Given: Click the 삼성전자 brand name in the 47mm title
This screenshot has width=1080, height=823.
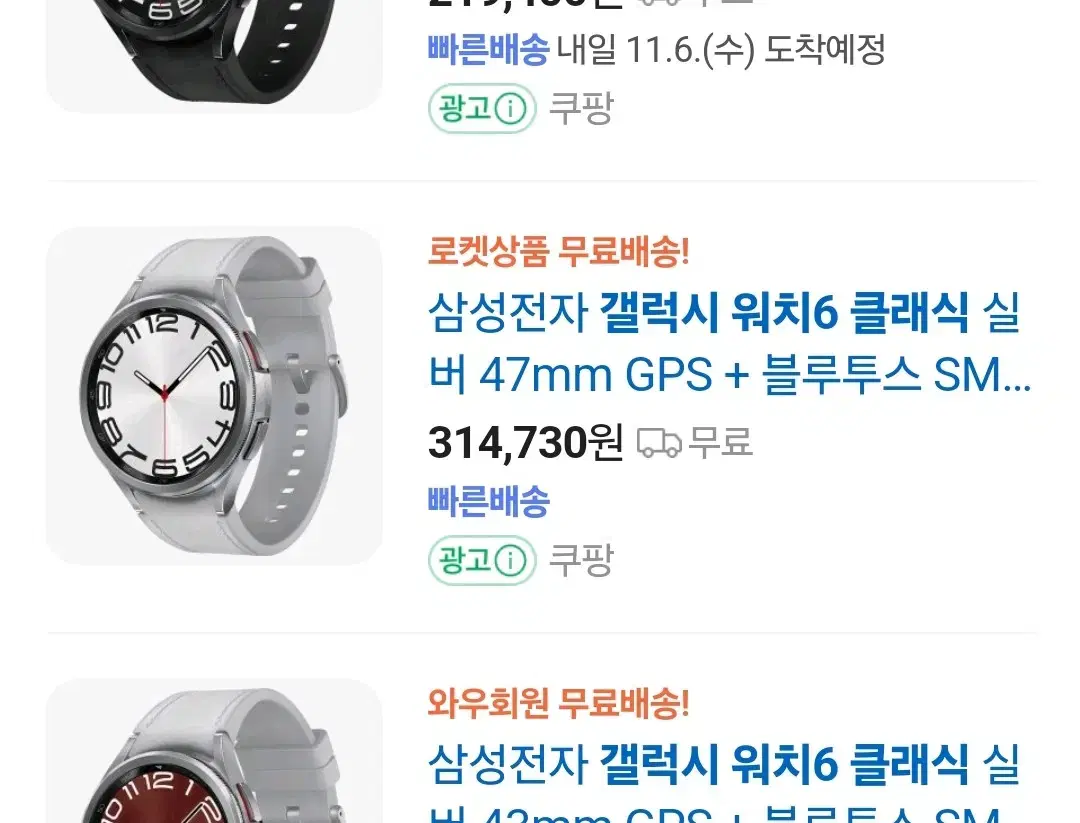Looking at the screenshot, I should [x=508, y=313].
